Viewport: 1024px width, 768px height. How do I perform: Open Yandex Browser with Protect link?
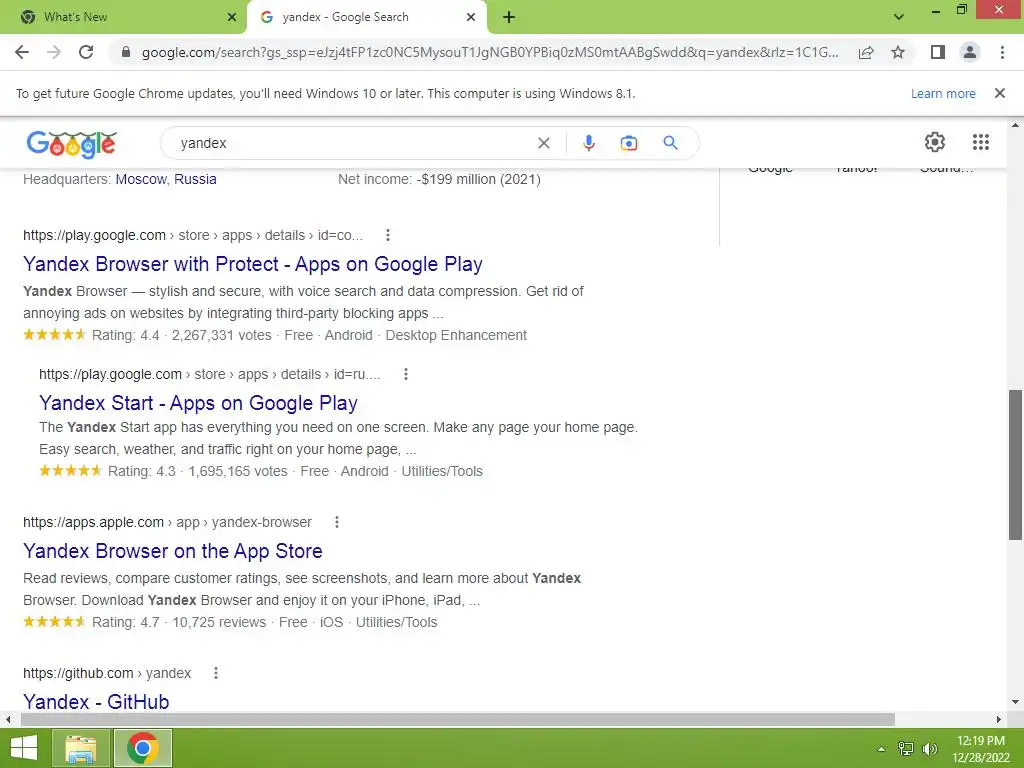point(253,264)
